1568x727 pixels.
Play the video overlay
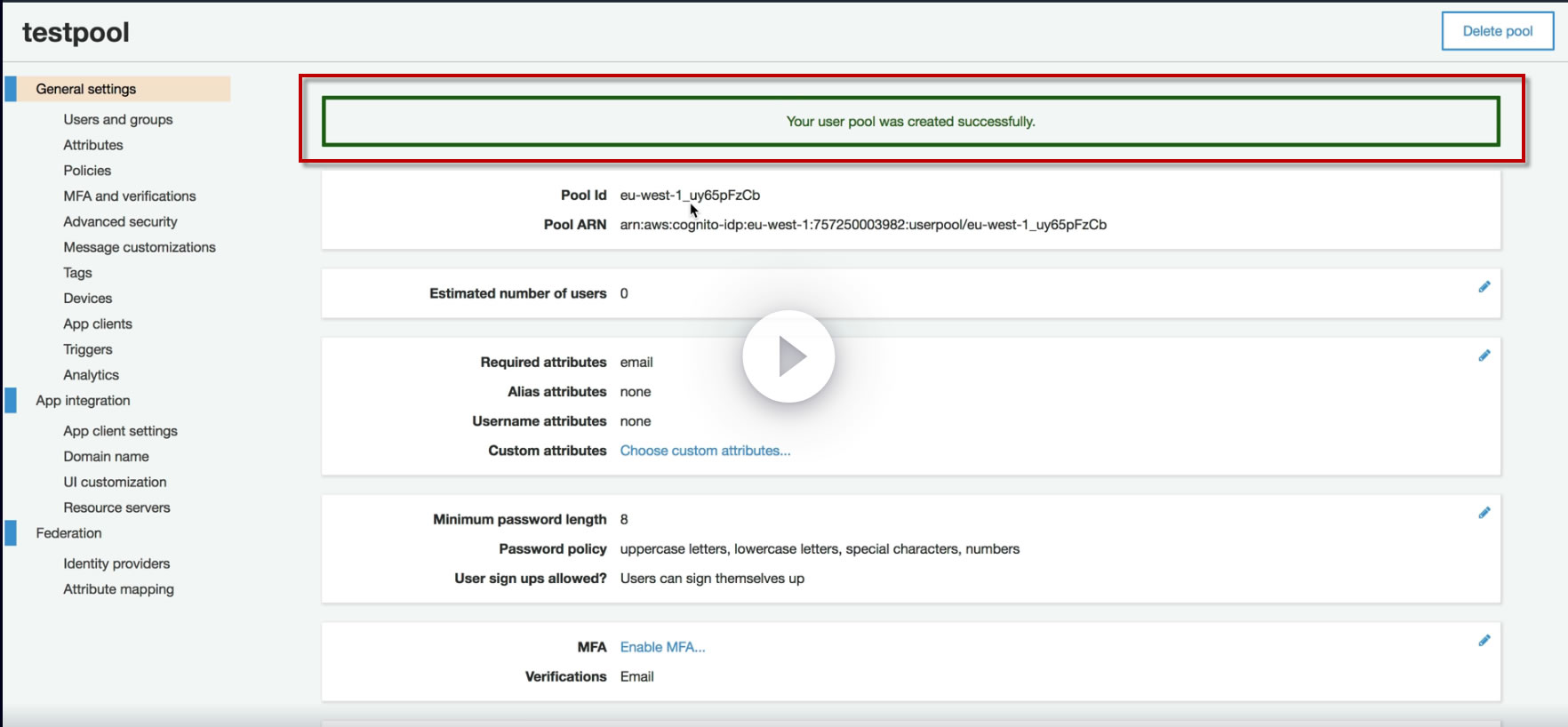tap(788, 356)
